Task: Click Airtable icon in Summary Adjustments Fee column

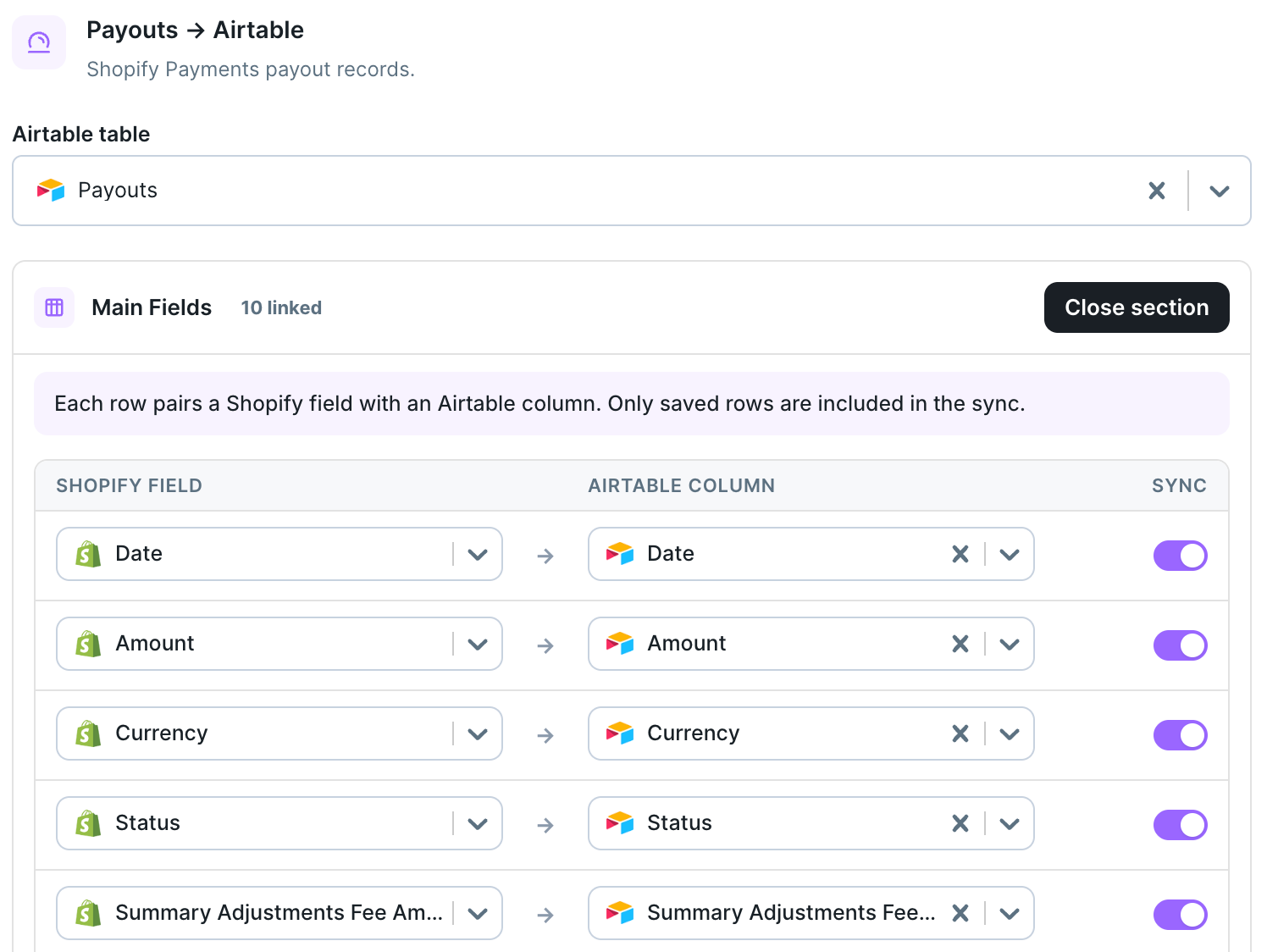Action: (x=620, y=913)
